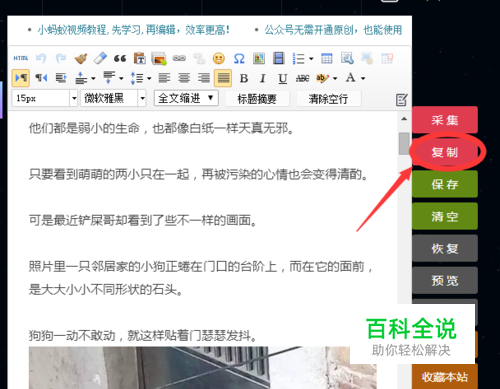Toggle italic formatting
This screenshot has width=500, height=389.
tap(263, 78)
